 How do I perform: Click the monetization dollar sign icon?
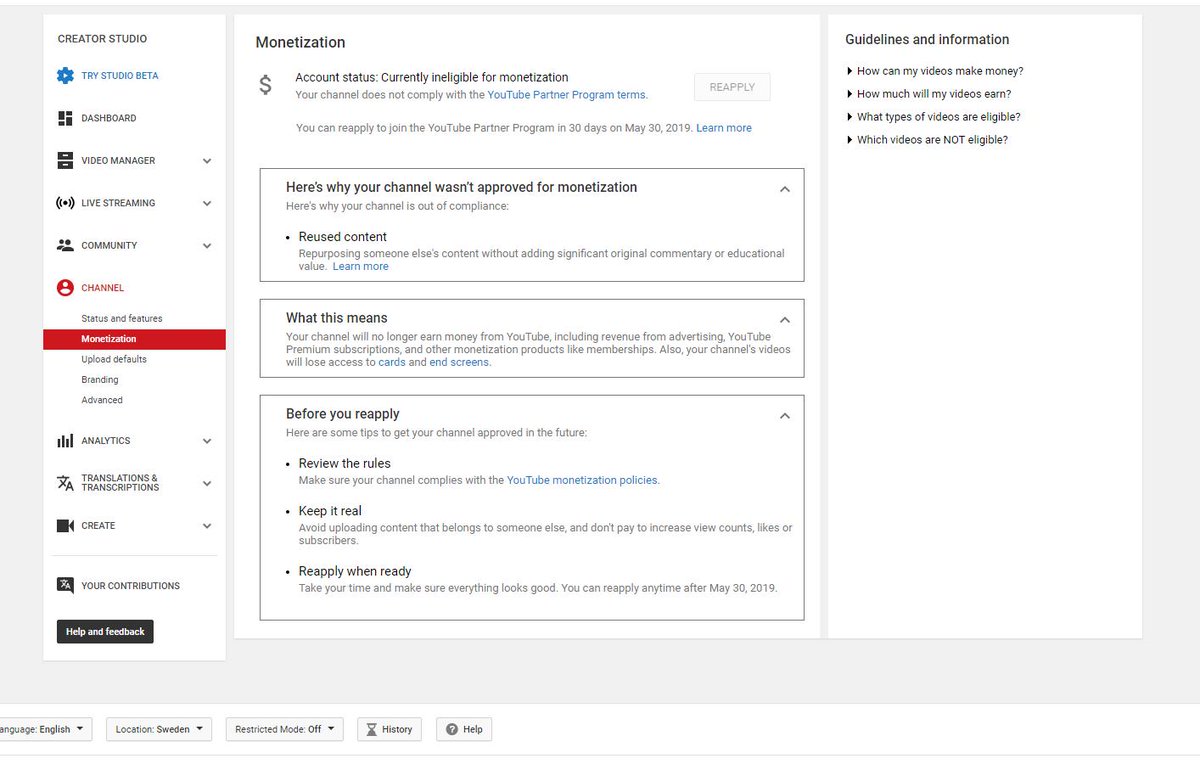tap(265, 85)
